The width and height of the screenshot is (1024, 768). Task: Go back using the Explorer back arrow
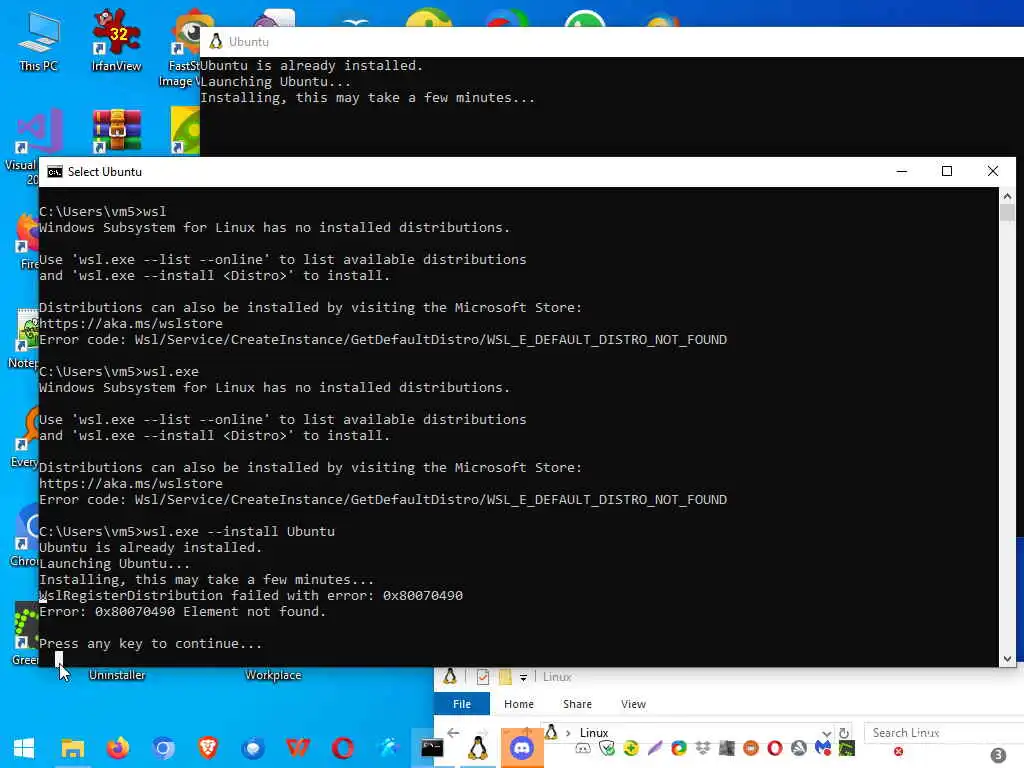click(453, 733)
